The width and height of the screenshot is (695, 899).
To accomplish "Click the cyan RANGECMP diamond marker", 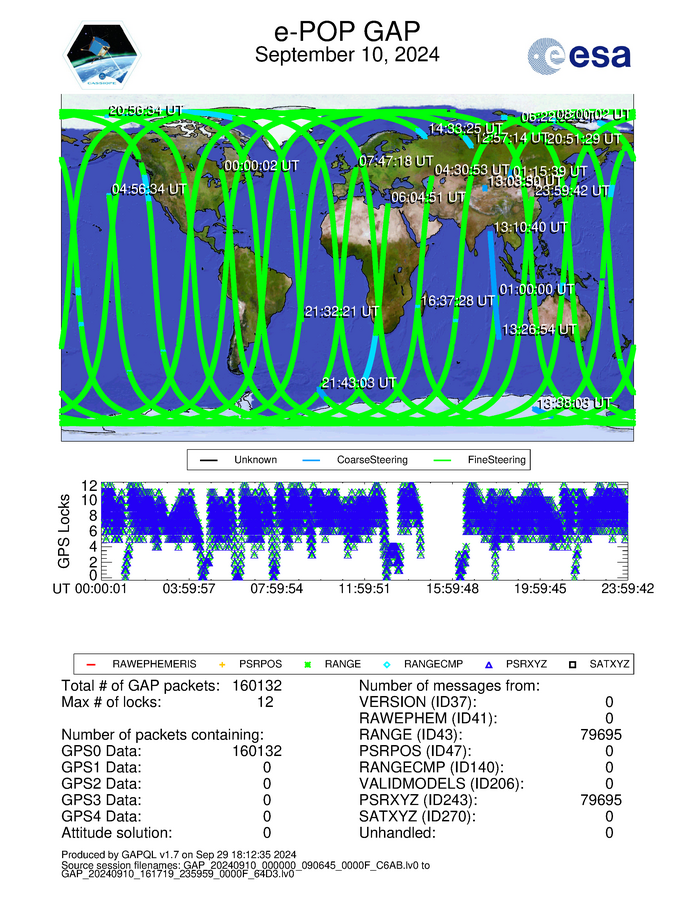I will click(x=388, y=664).
